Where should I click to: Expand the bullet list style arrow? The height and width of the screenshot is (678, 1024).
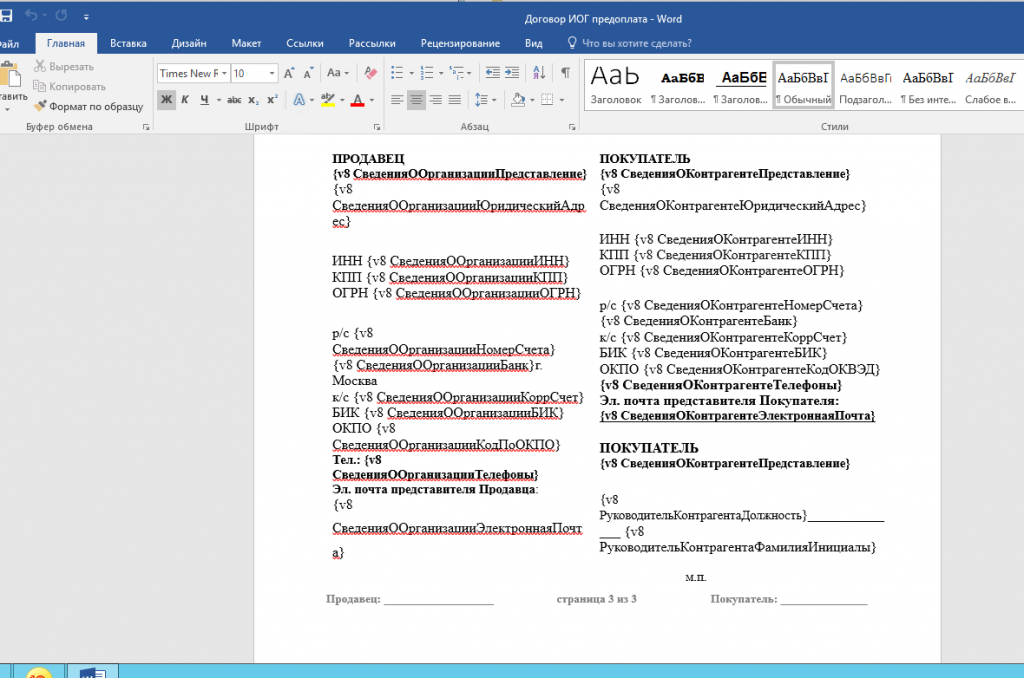(x=411, y=73)
